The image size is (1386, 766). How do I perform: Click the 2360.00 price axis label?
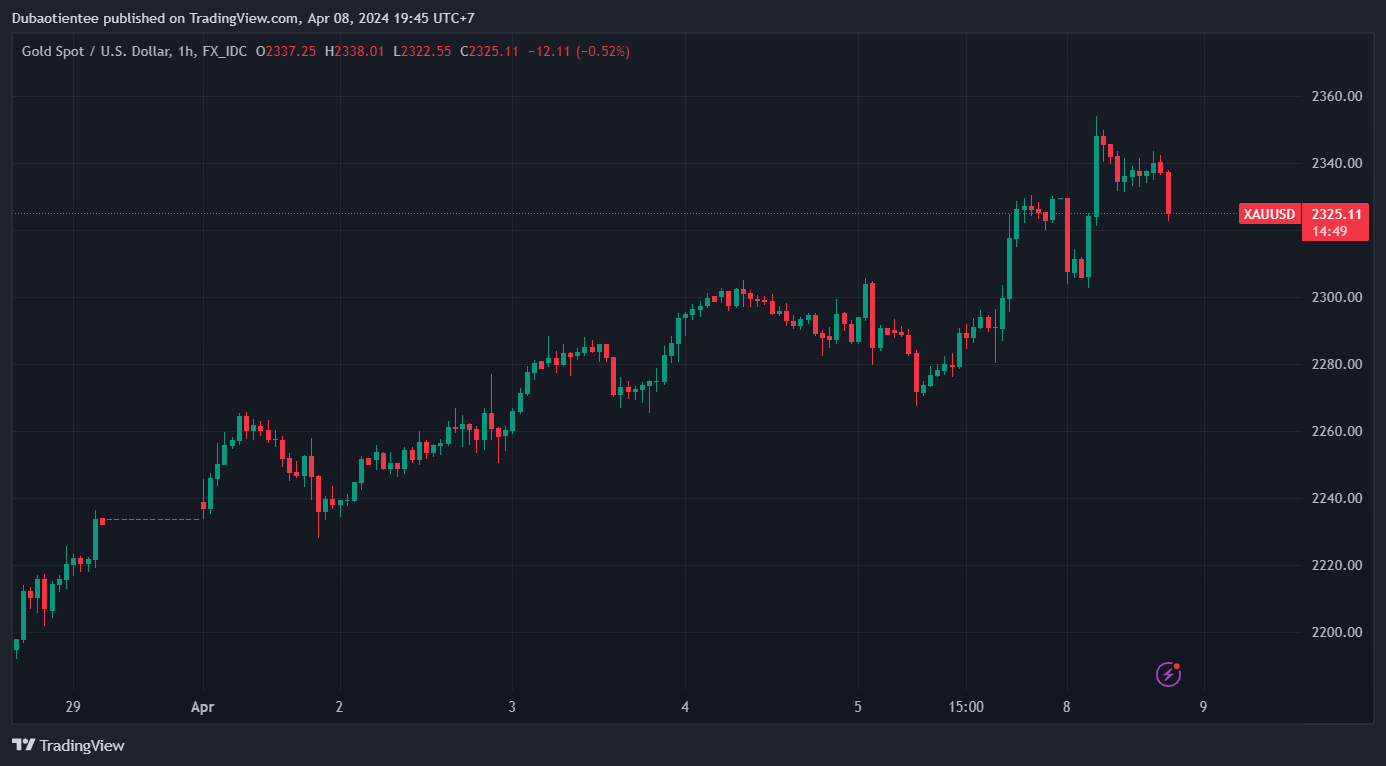[1337, 96]
